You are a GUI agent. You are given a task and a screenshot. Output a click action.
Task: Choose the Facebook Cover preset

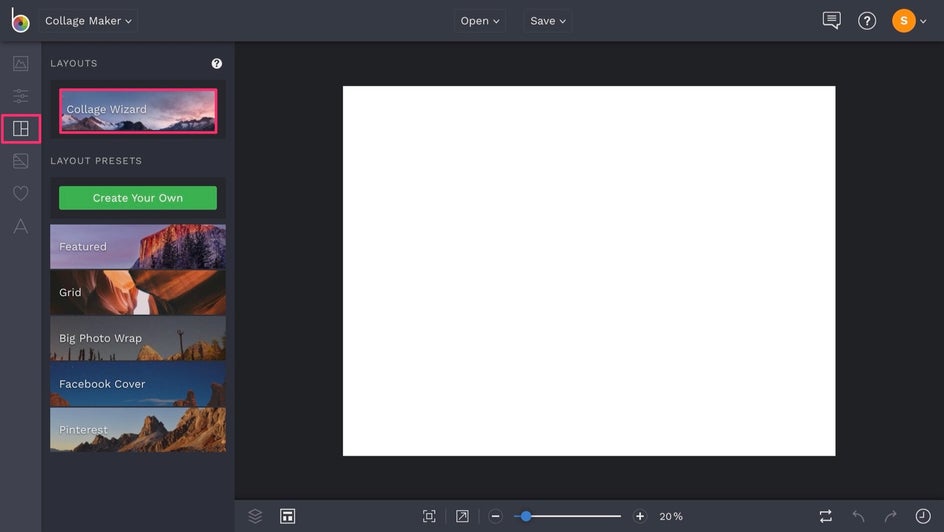[138, 384]
